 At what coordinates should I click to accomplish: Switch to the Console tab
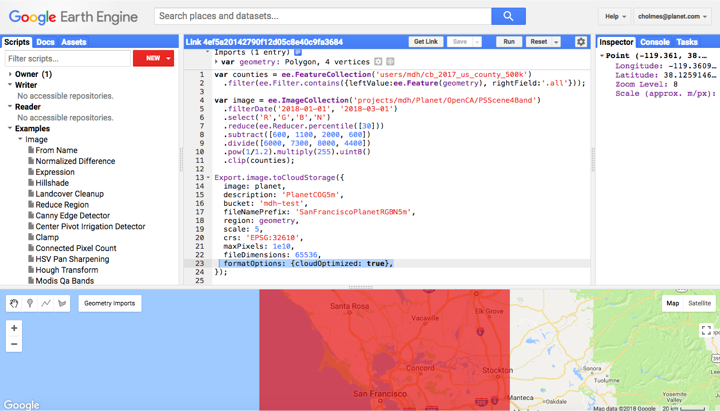(x=655, y=42)
